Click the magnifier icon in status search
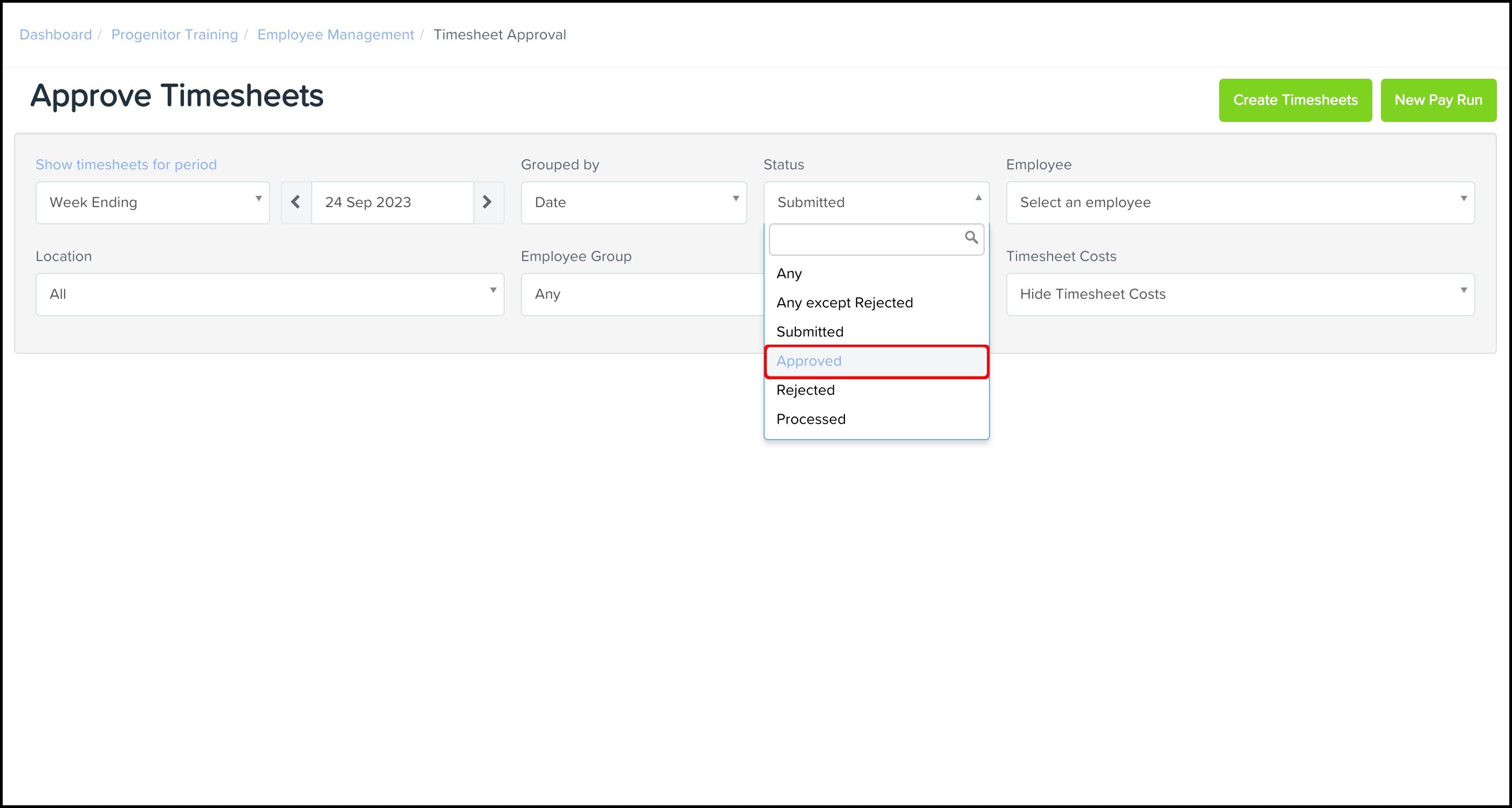The height and width of the screenshot is (808, 1512). point(971,238)
